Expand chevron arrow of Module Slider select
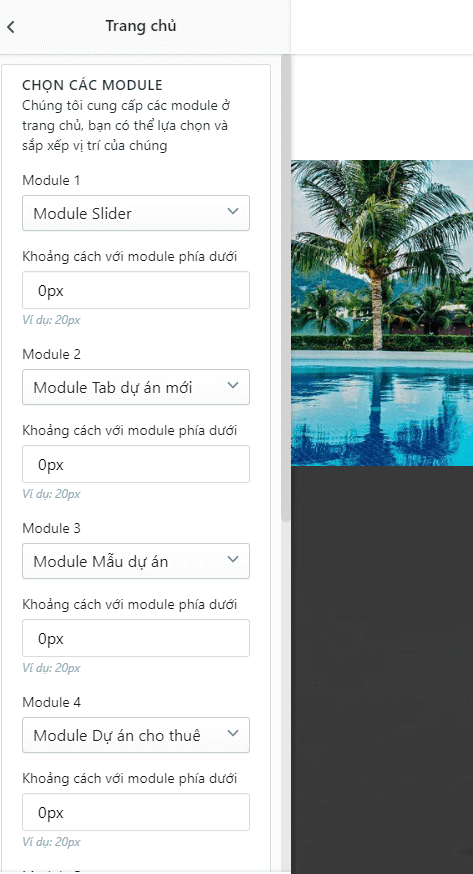The image size is (473, 874). point(233,211)
